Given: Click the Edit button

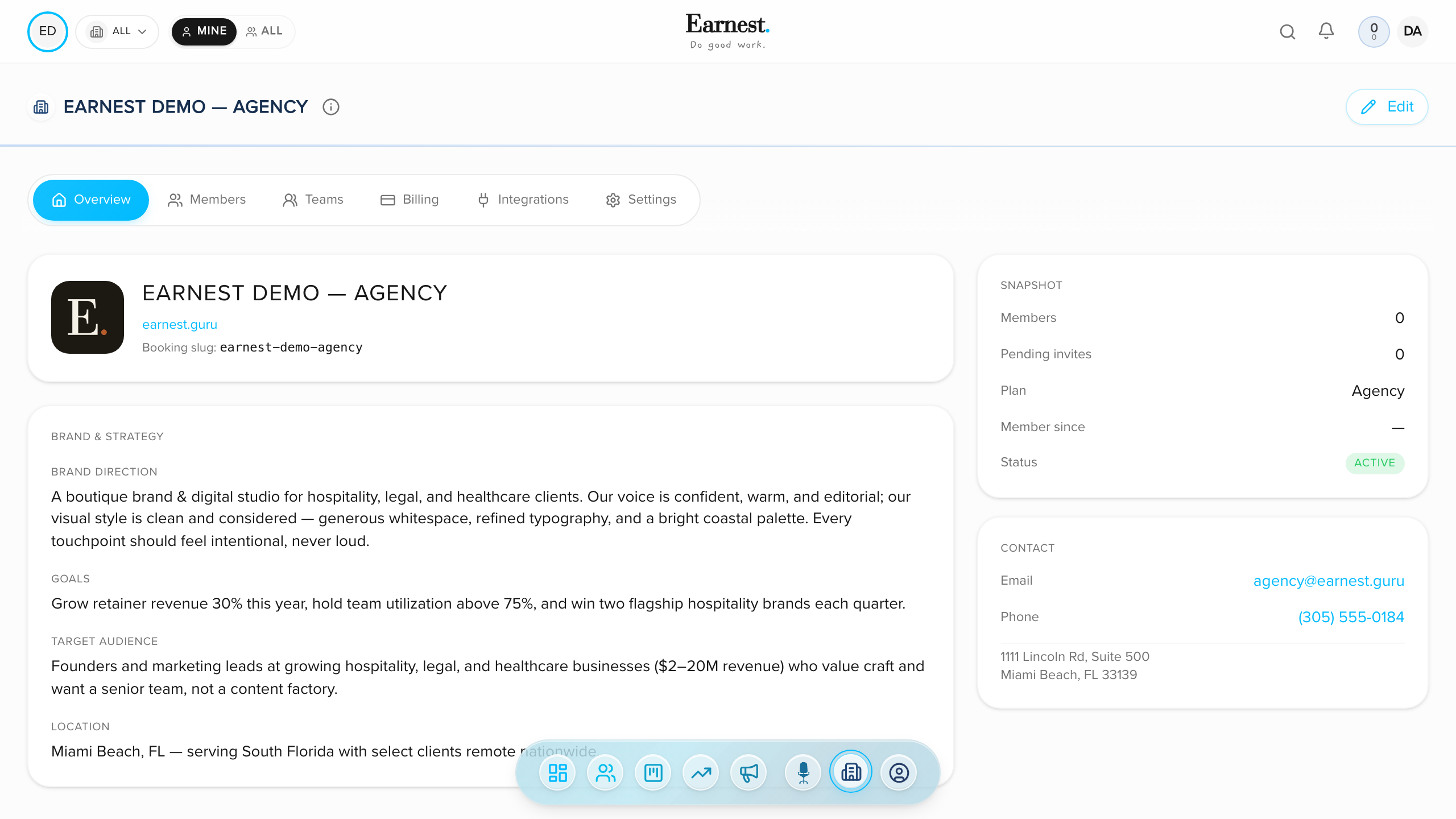Looking at the screenshot, I should pos(1387,107).
